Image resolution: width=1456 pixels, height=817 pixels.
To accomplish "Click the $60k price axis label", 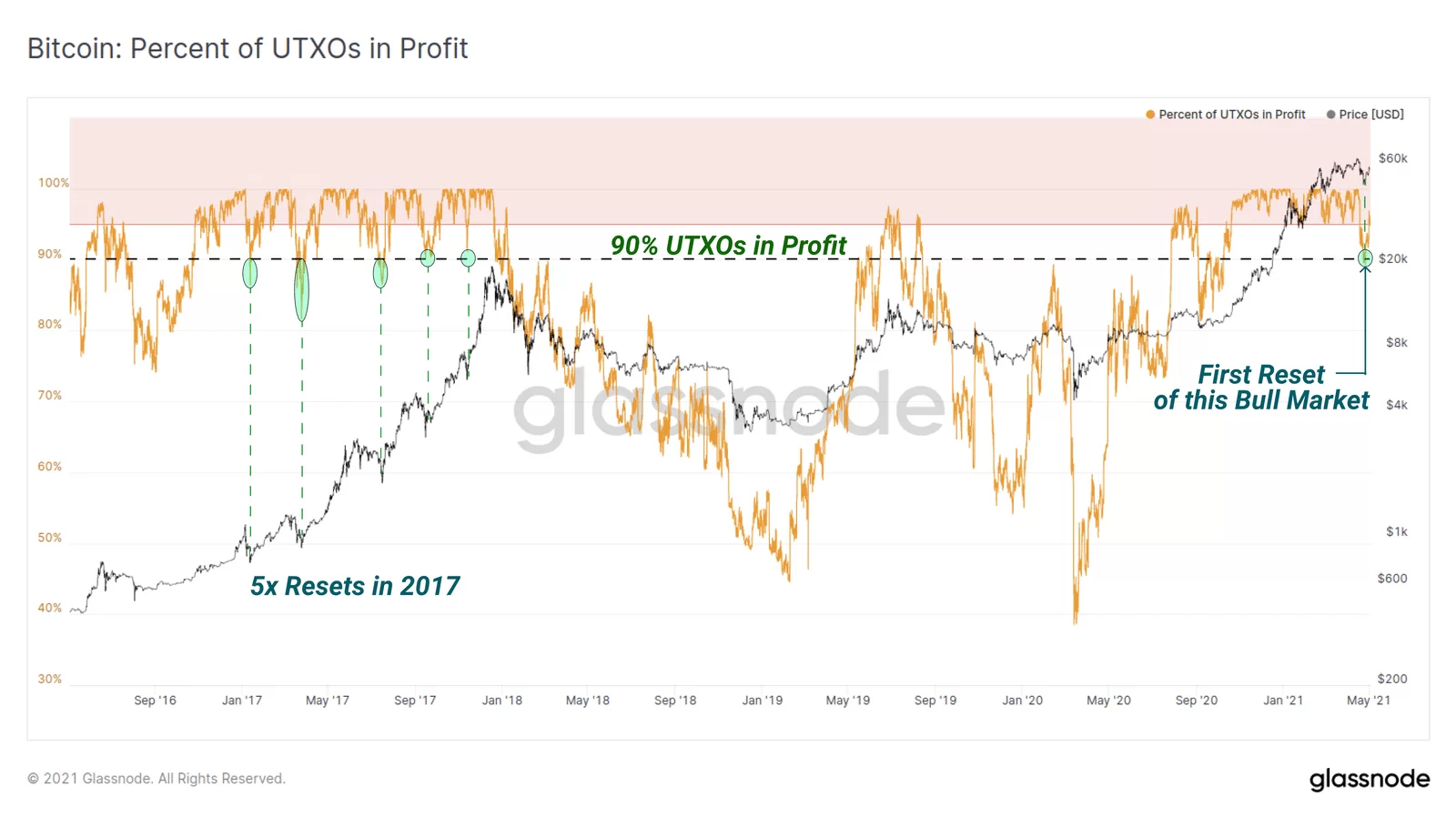I will click(x=1392, y=158).
